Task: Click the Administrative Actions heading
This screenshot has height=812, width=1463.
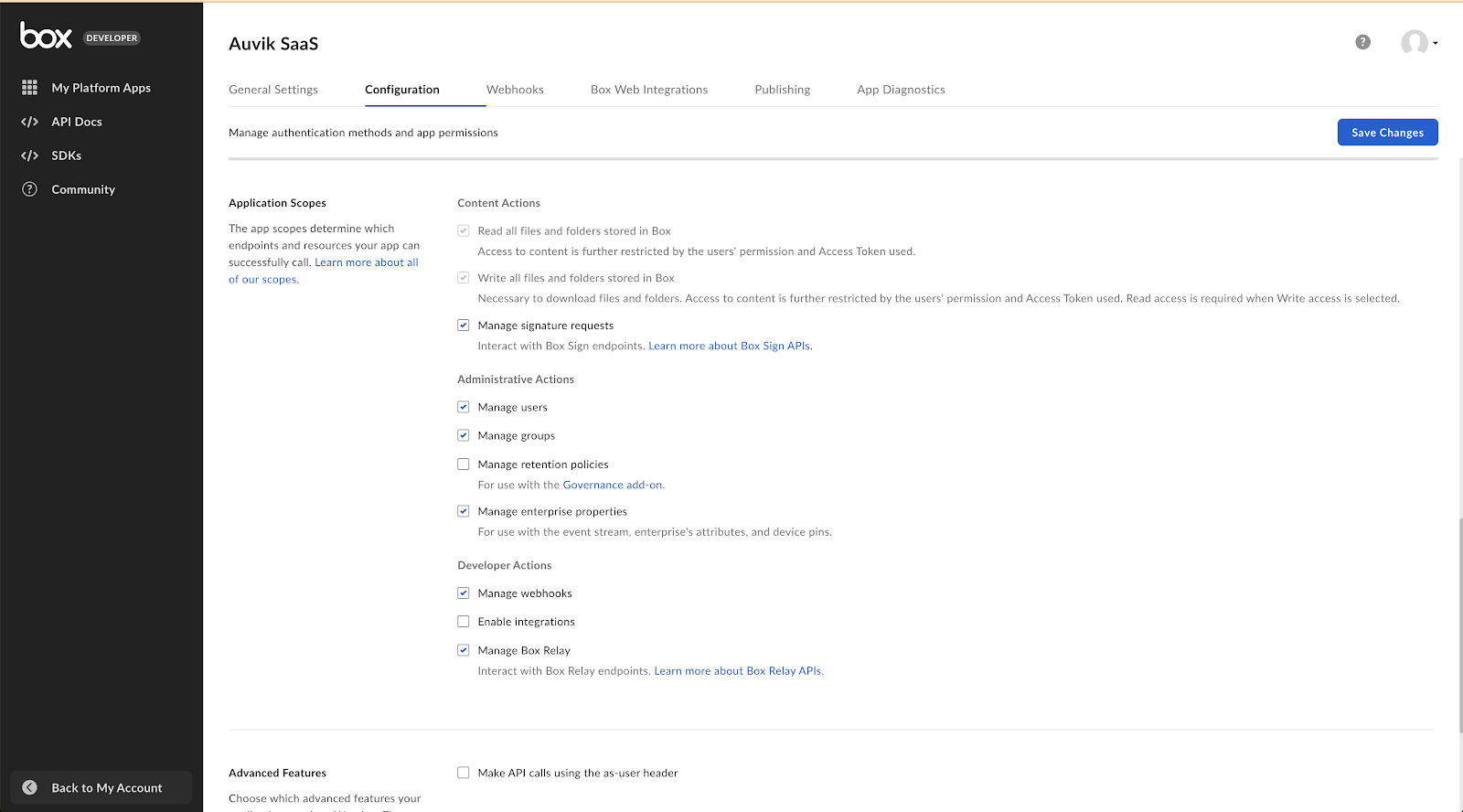Action: click(516, 379)
